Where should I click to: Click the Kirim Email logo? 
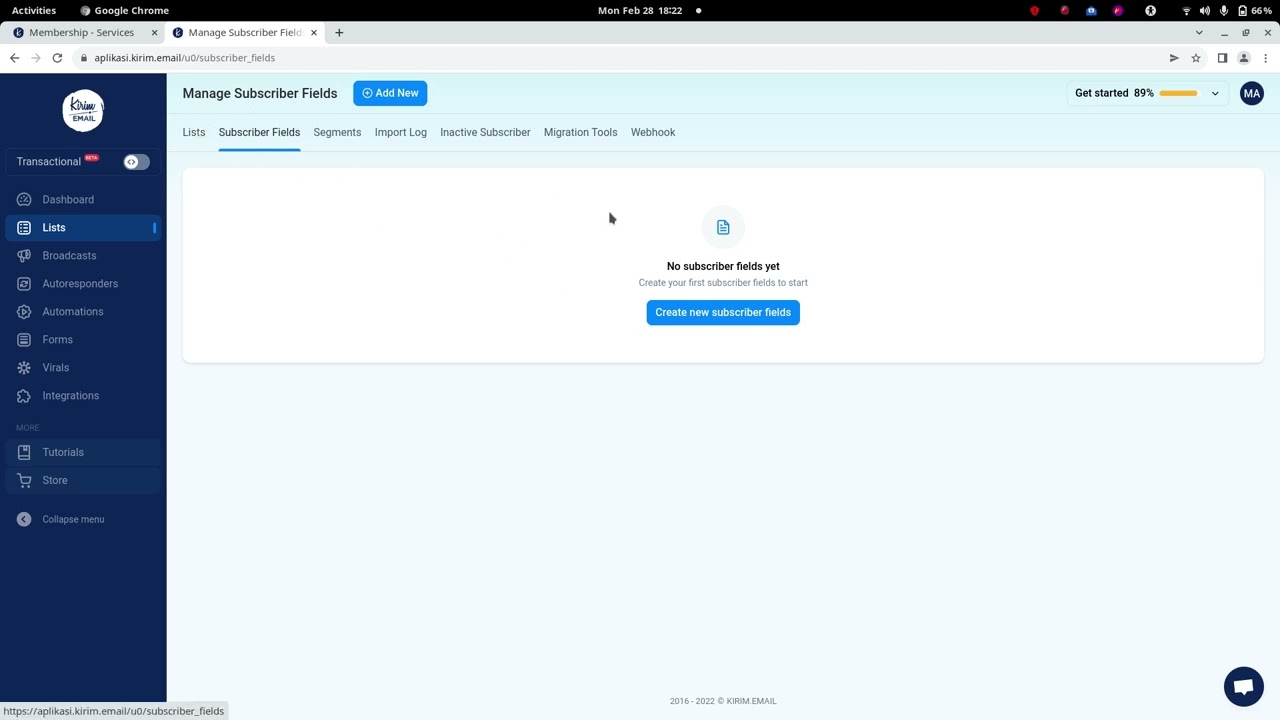click(83, 110)
